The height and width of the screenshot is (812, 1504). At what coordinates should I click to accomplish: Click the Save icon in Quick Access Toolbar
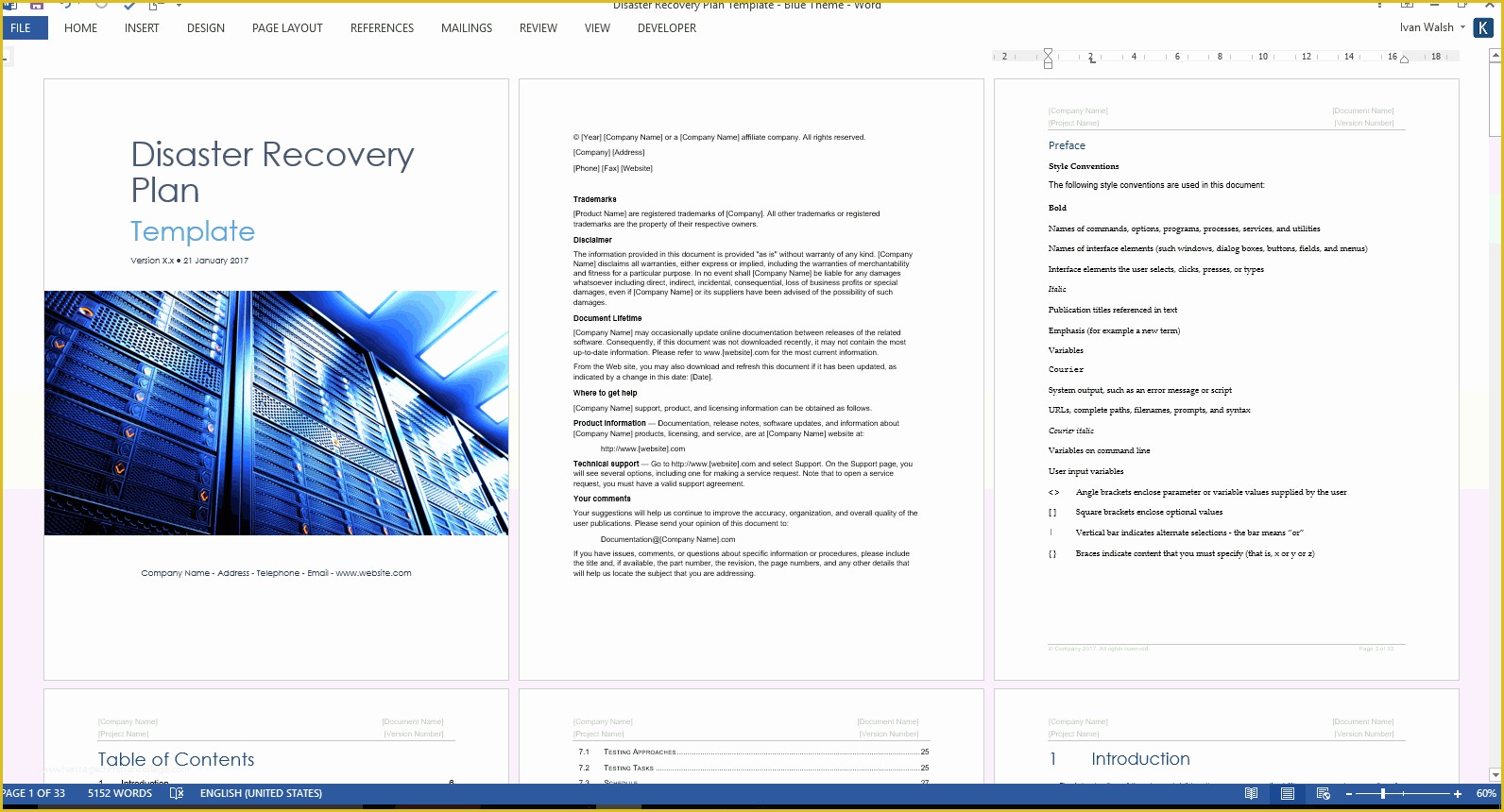click(x=37, y=5)
